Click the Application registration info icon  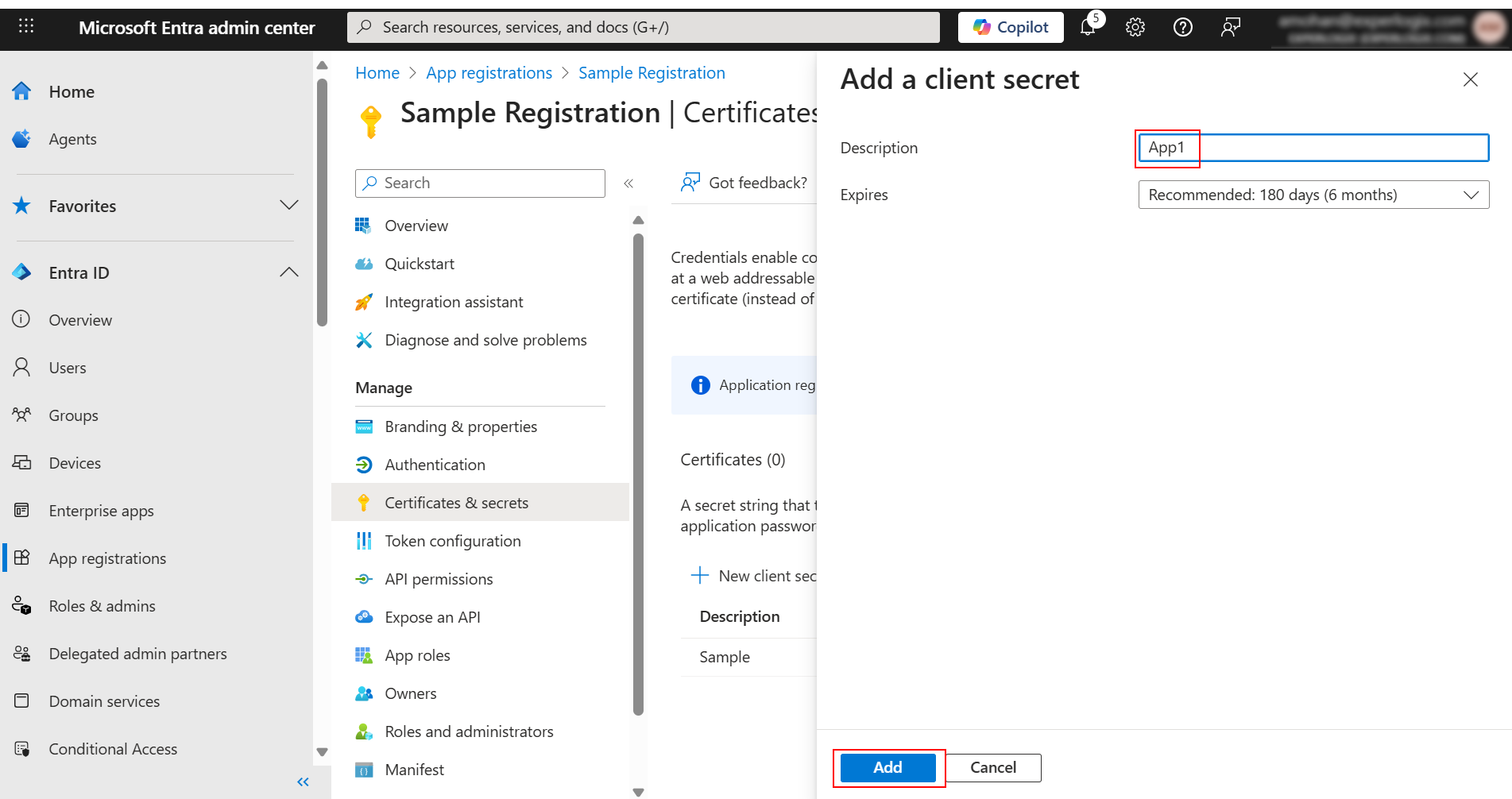tap(700, 385)
